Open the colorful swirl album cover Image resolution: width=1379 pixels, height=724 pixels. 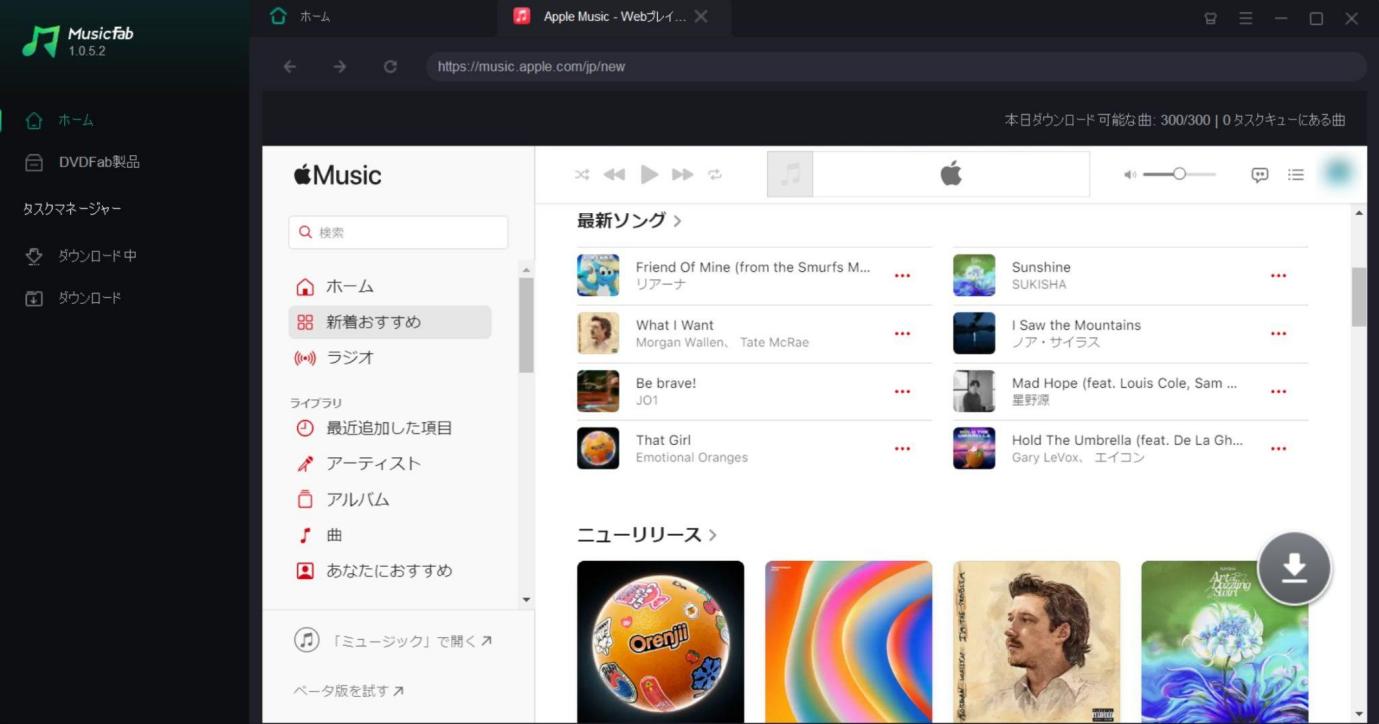848,642
